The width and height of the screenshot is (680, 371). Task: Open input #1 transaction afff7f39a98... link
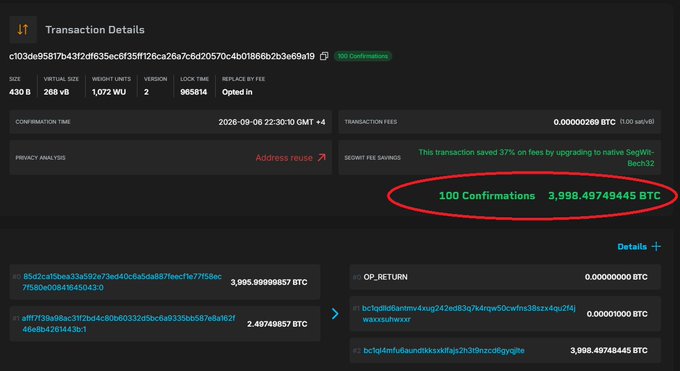[x=128, y=324]
